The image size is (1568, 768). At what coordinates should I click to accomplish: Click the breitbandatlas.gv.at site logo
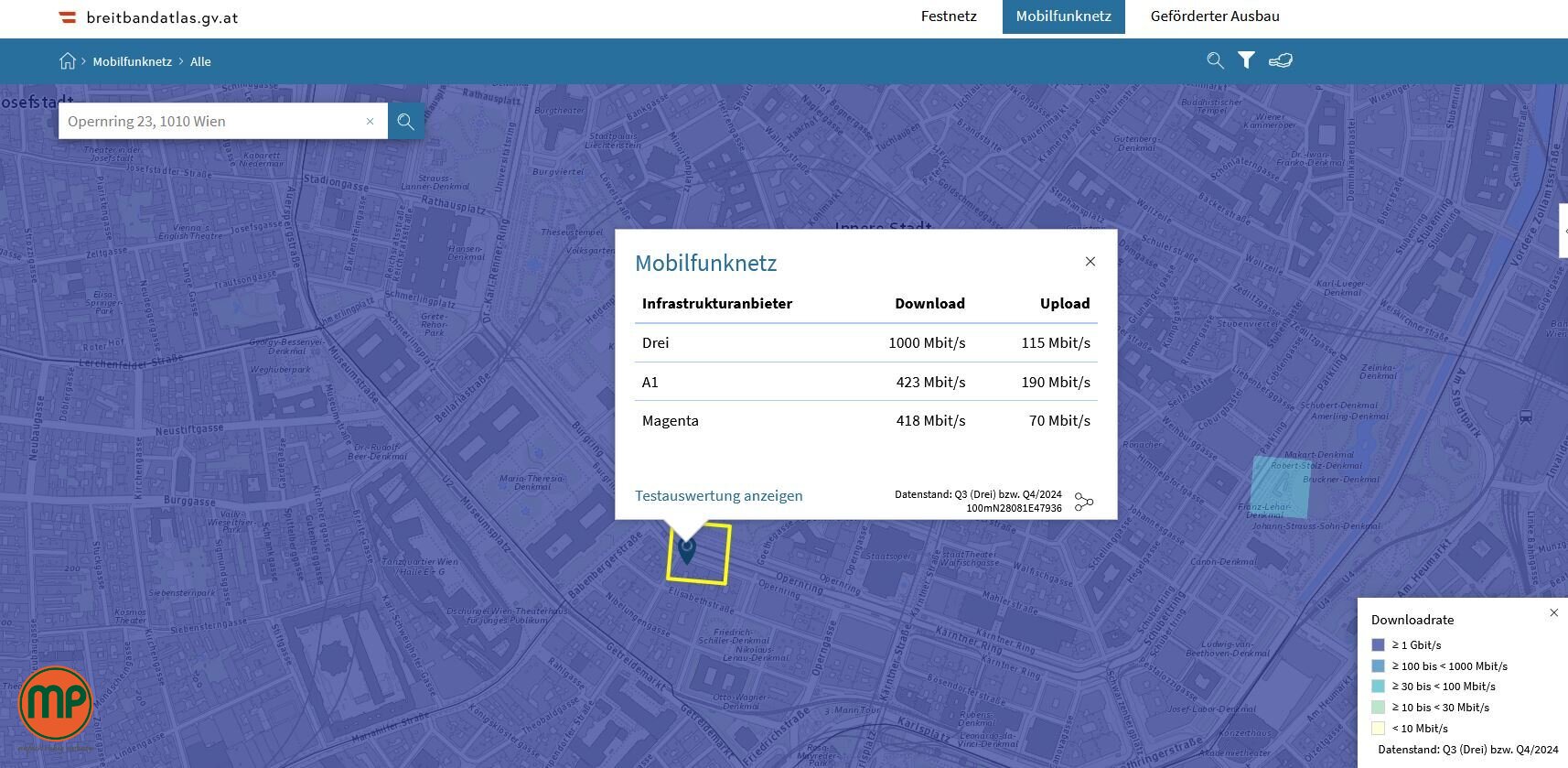tap(149, 17)
